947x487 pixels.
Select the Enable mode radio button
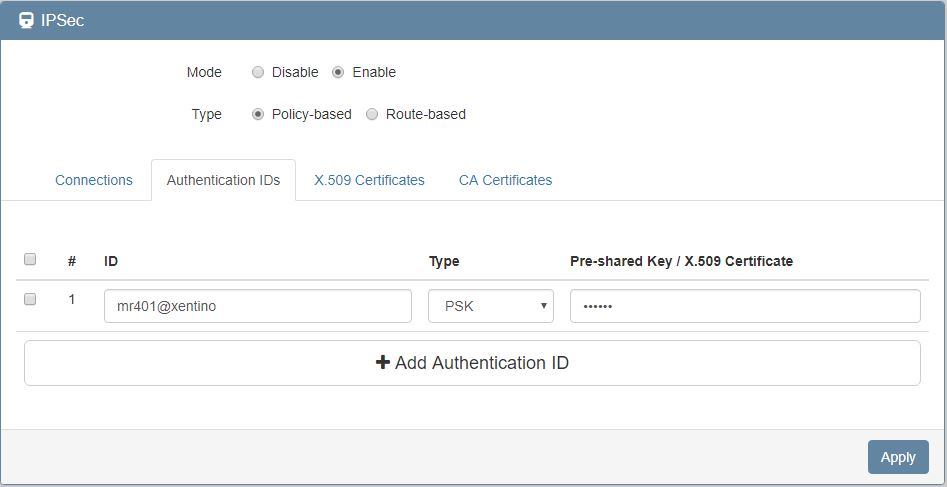[338, 72]
